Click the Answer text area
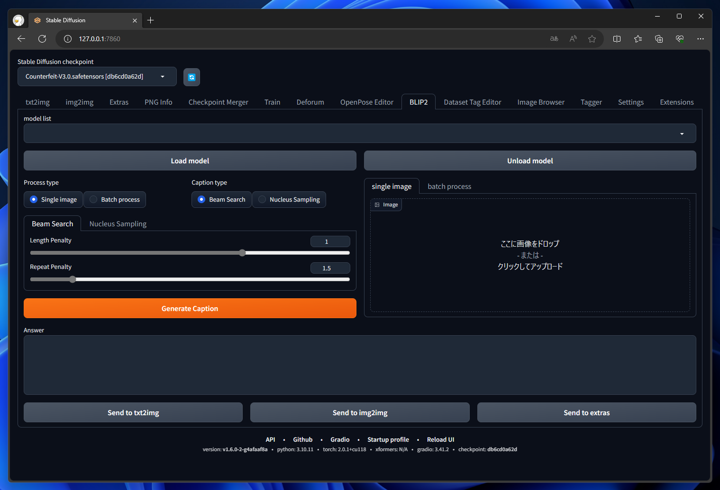Screen dimensions: 720x490 click(x=360, y=365)
